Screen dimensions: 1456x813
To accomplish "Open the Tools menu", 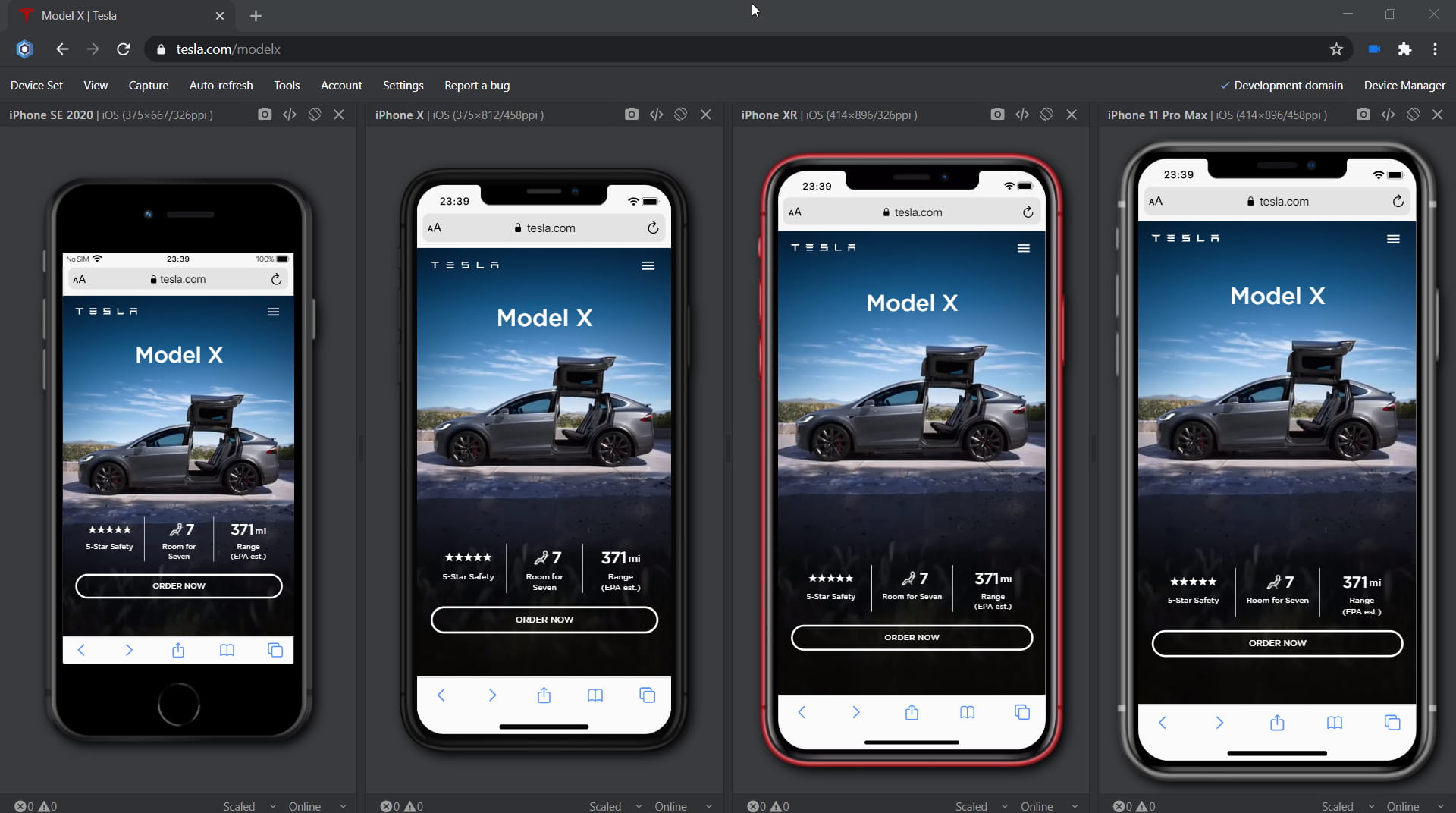I will pos(287,86).
